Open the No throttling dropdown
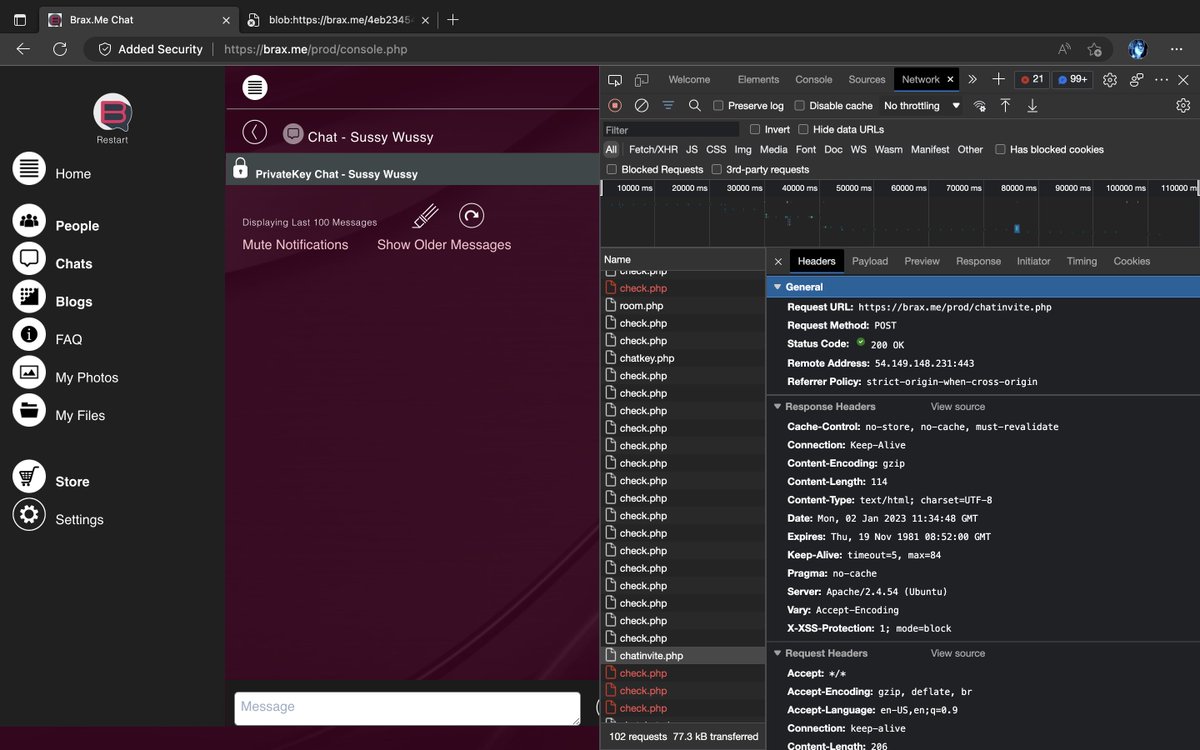1200x750 pixels. click(921, 105)
